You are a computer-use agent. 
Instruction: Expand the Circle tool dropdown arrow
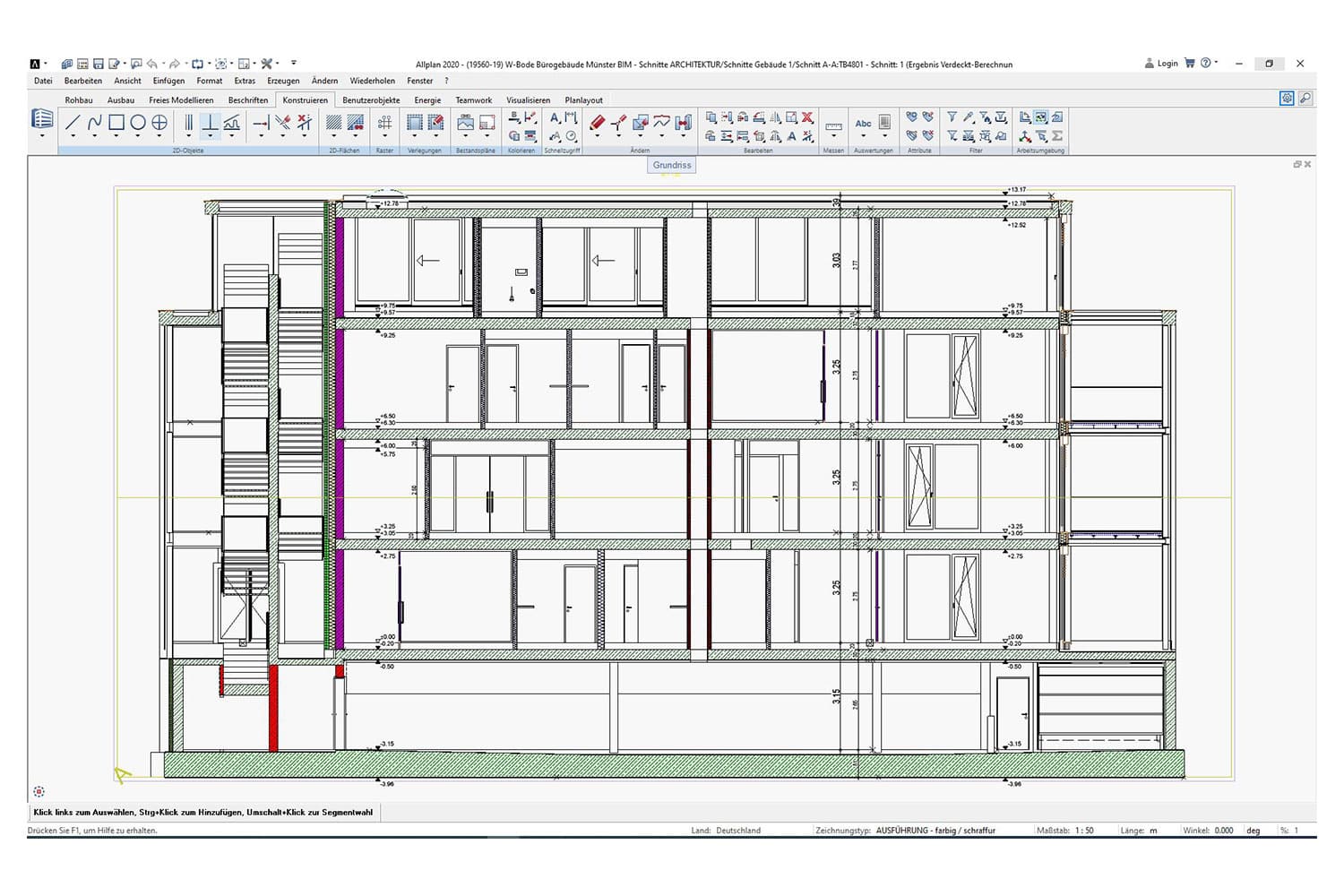coord(138,137)
